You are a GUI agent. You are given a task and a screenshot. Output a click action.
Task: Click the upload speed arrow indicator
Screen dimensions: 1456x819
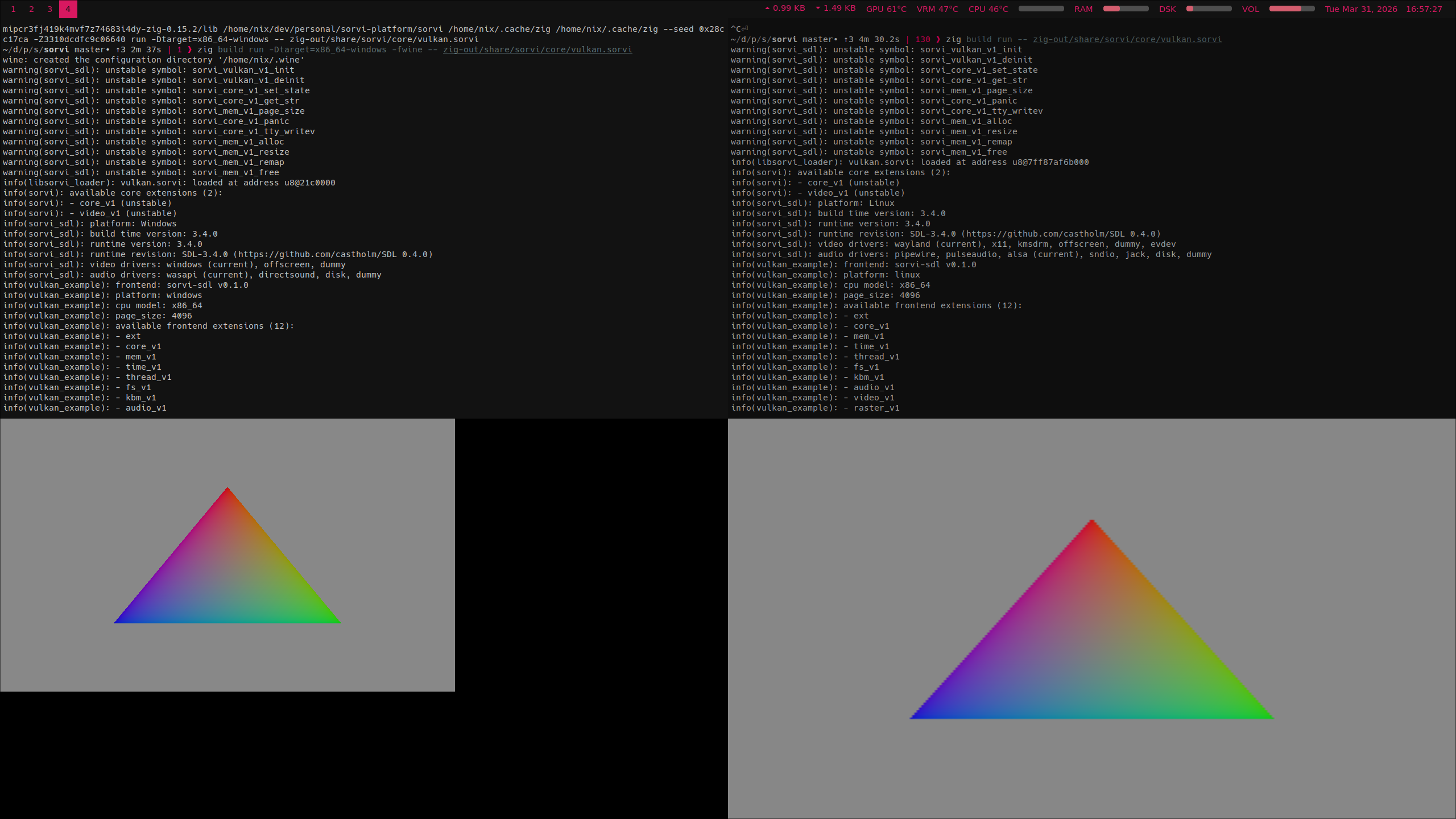767,9
